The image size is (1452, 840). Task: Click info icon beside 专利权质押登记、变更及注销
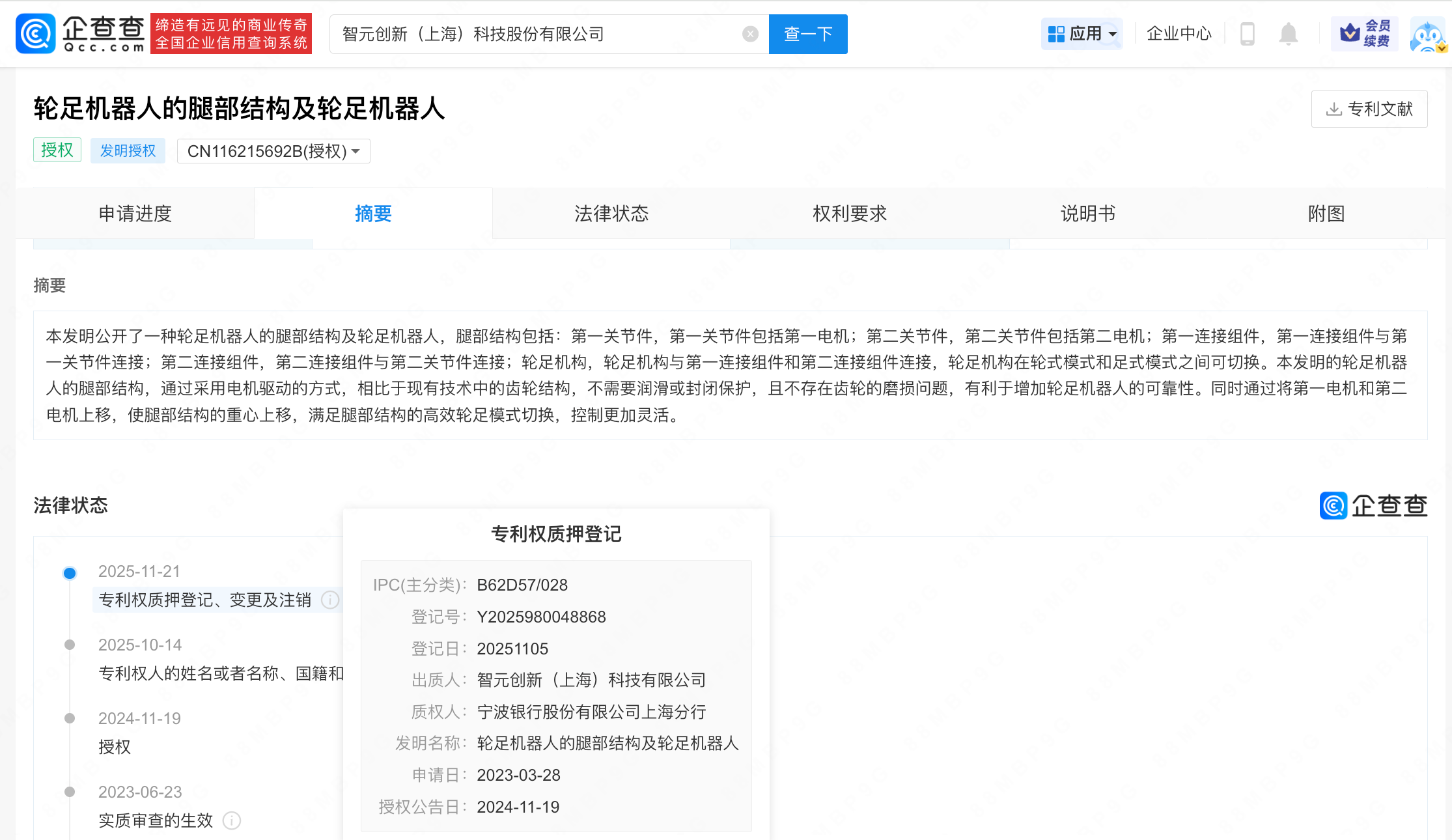click(330, 600)
